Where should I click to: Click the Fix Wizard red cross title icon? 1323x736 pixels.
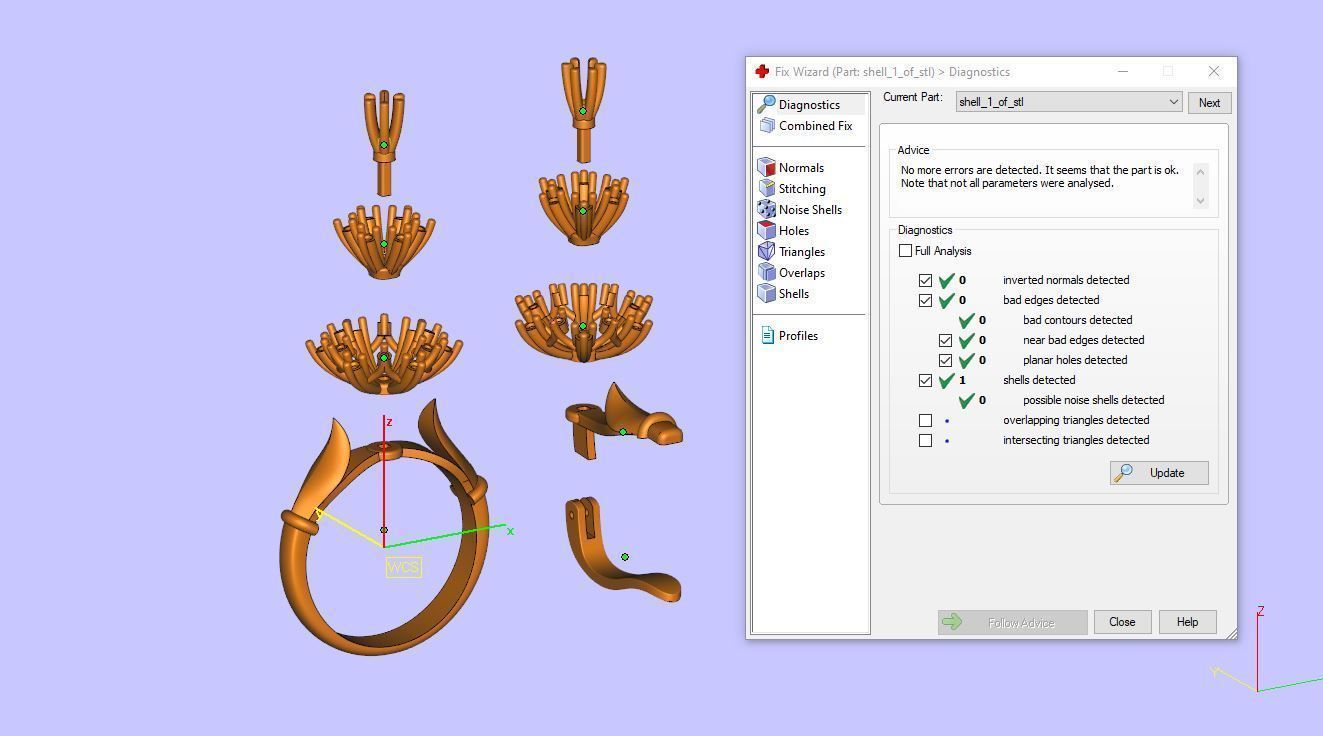click(x=762, y=72)
